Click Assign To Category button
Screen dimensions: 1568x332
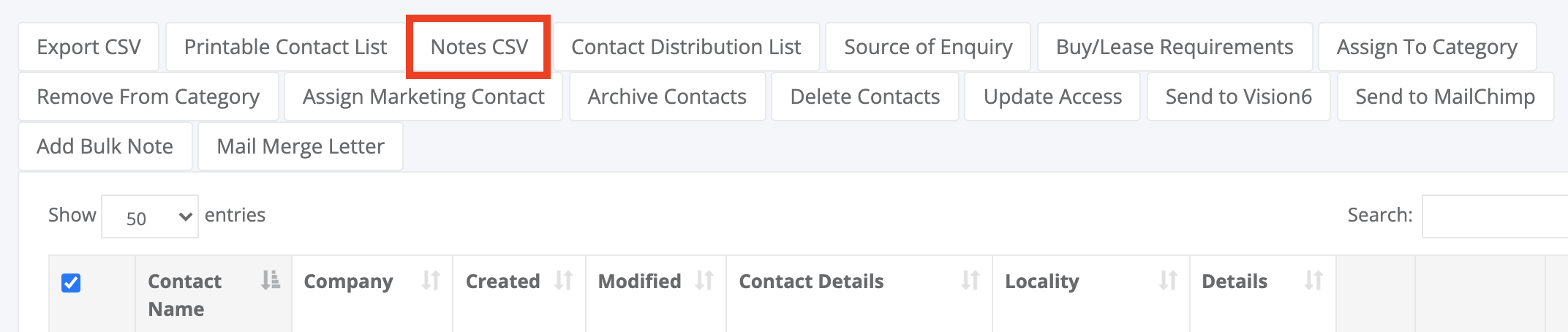click(x=1426, y=48)
